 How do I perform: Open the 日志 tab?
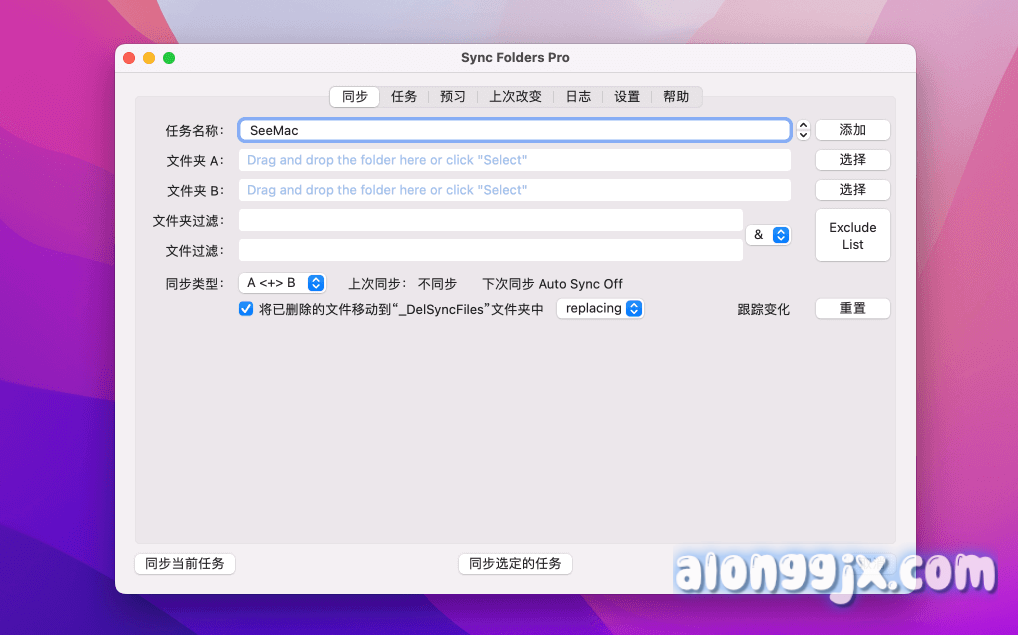(x=578, y=97)
